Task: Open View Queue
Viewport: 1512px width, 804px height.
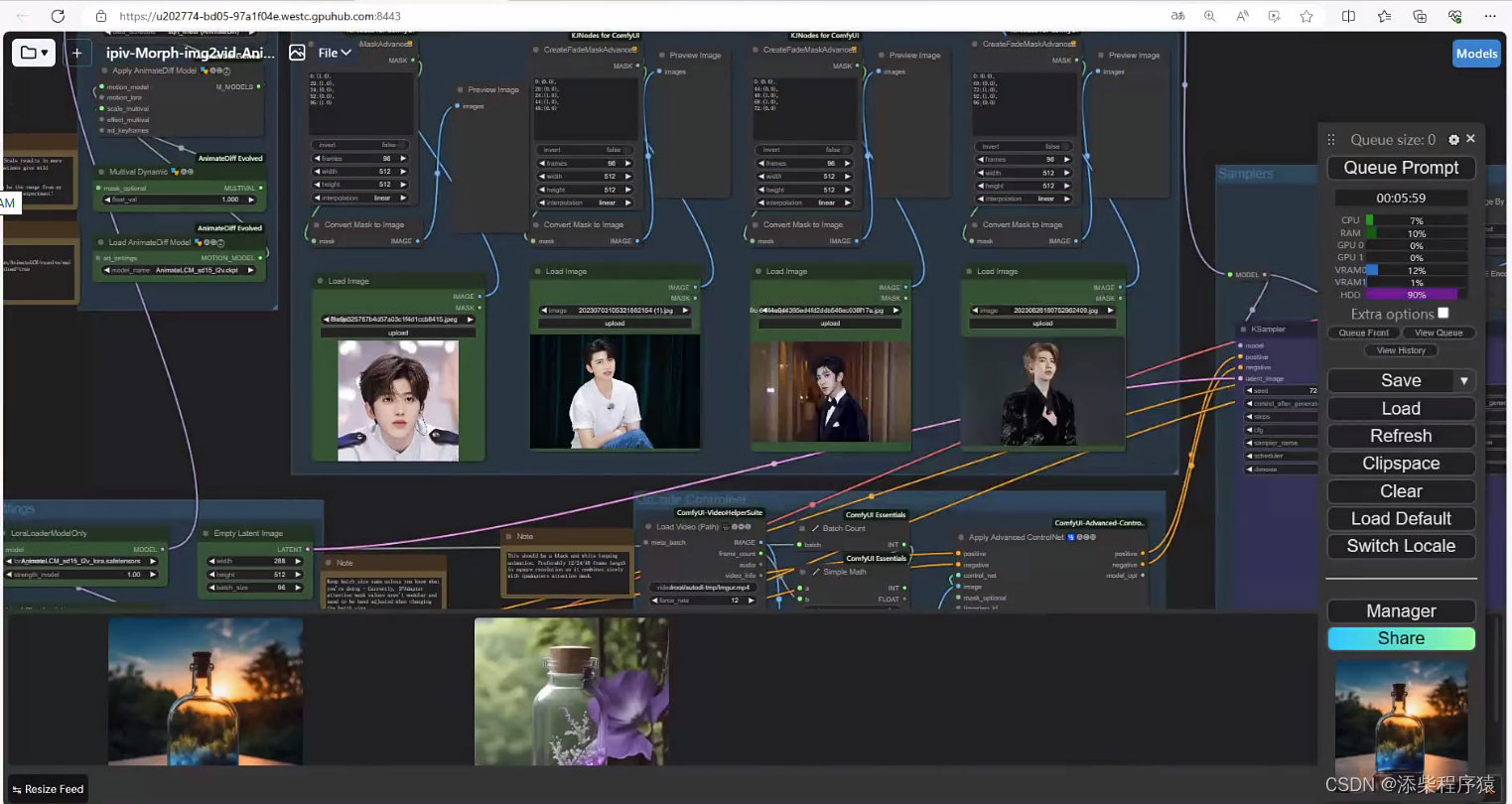Action: click(x=1439, y=333)
